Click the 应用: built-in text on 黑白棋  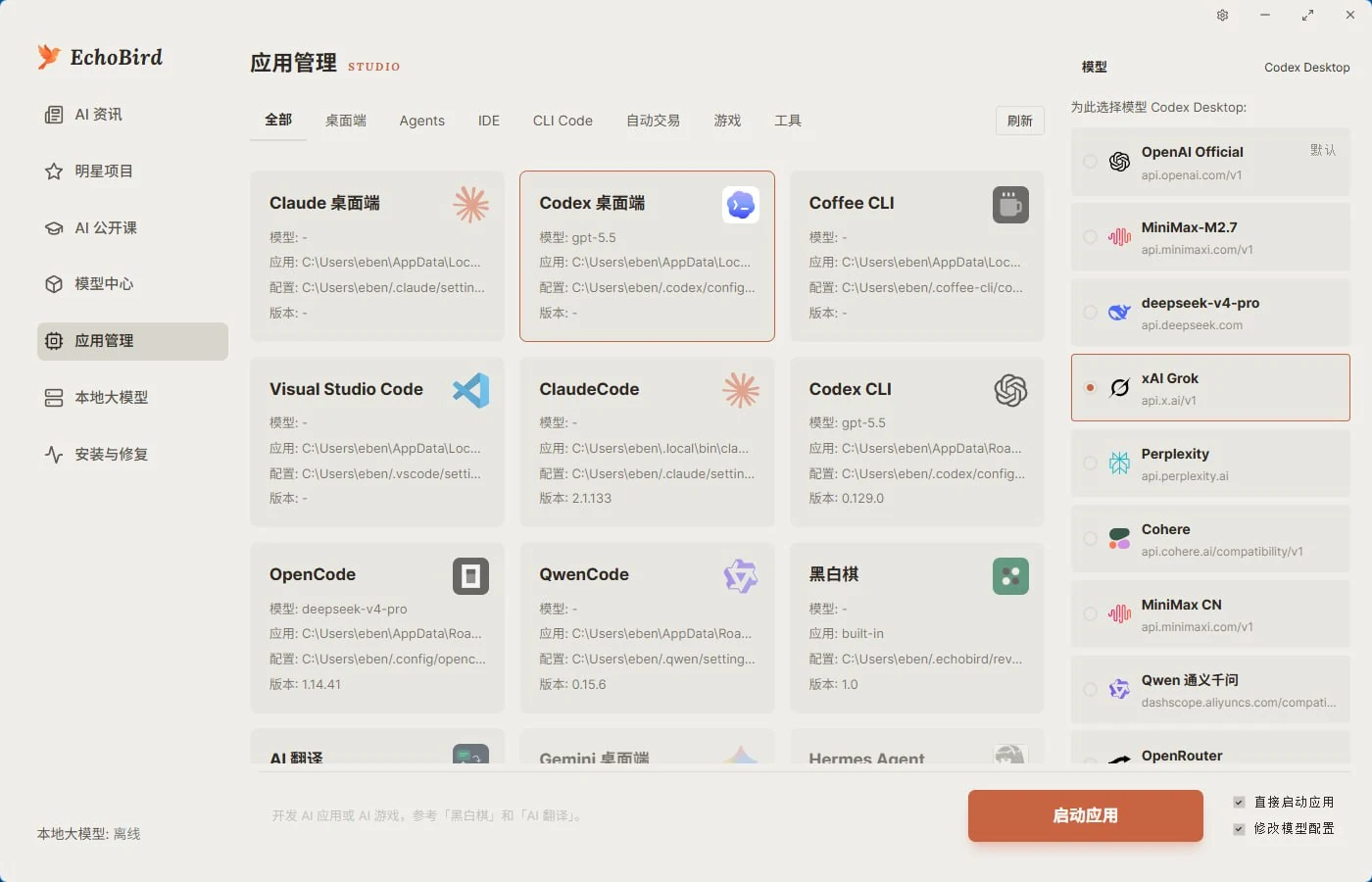pyautogui.click(x=847, y=634)
